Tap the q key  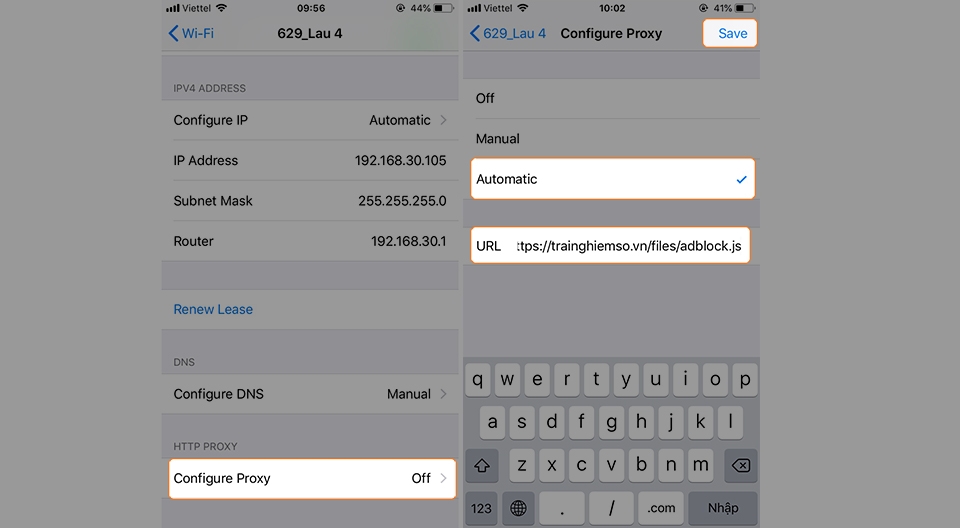(x=478, y=379)
